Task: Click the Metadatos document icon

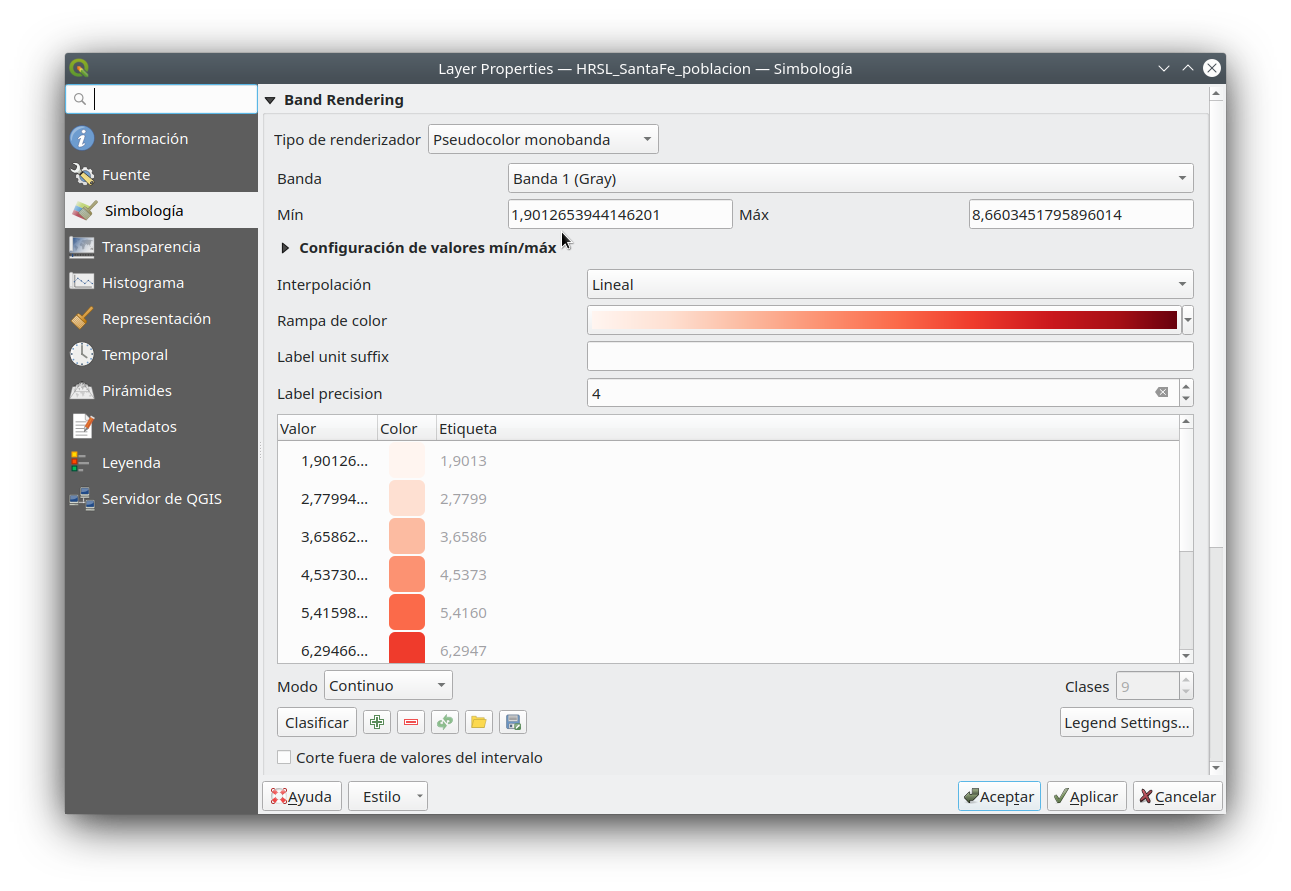Action: [82, 426]
